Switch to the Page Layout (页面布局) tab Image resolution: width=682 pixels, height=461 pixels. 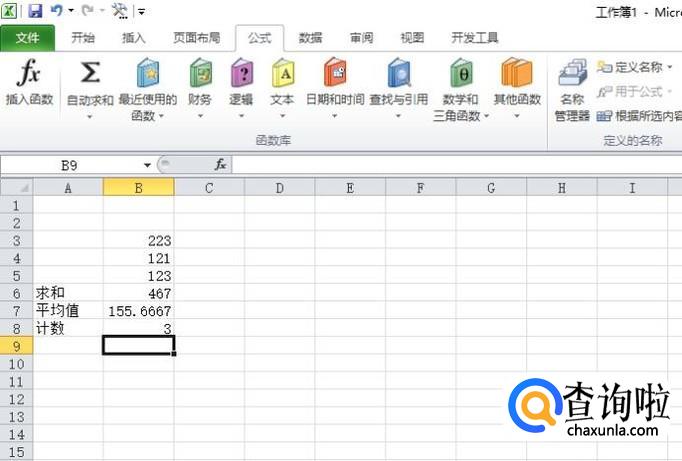pos(197,38)
